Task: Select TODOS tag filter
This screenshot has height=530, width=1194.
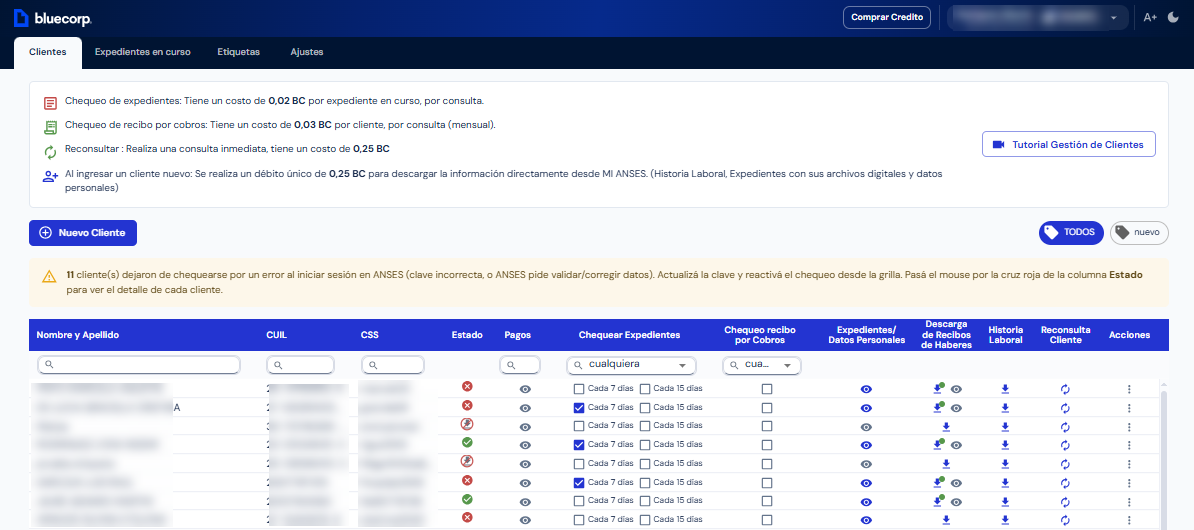Action: [x=1071, y=232]
